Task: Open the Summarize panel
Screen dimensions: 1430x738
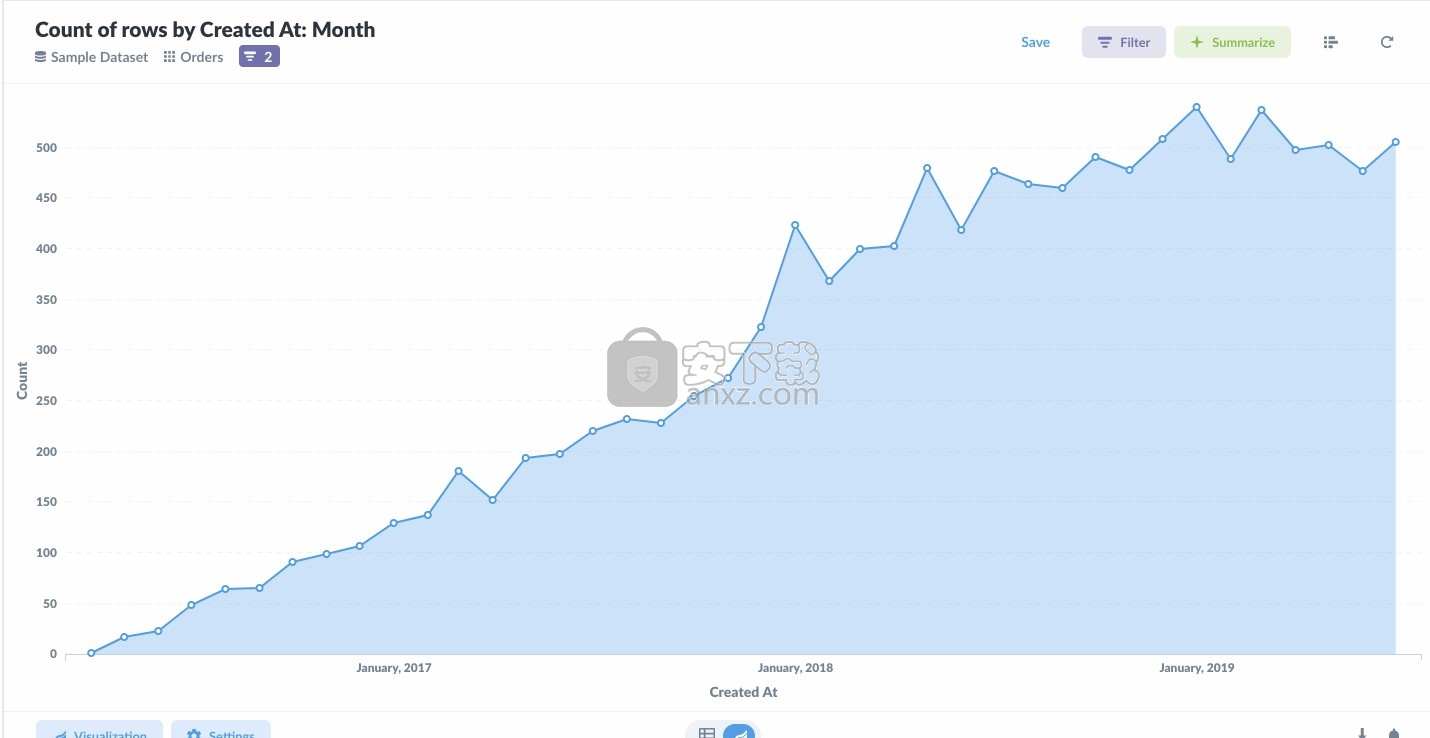Action: pos(1232,42)
